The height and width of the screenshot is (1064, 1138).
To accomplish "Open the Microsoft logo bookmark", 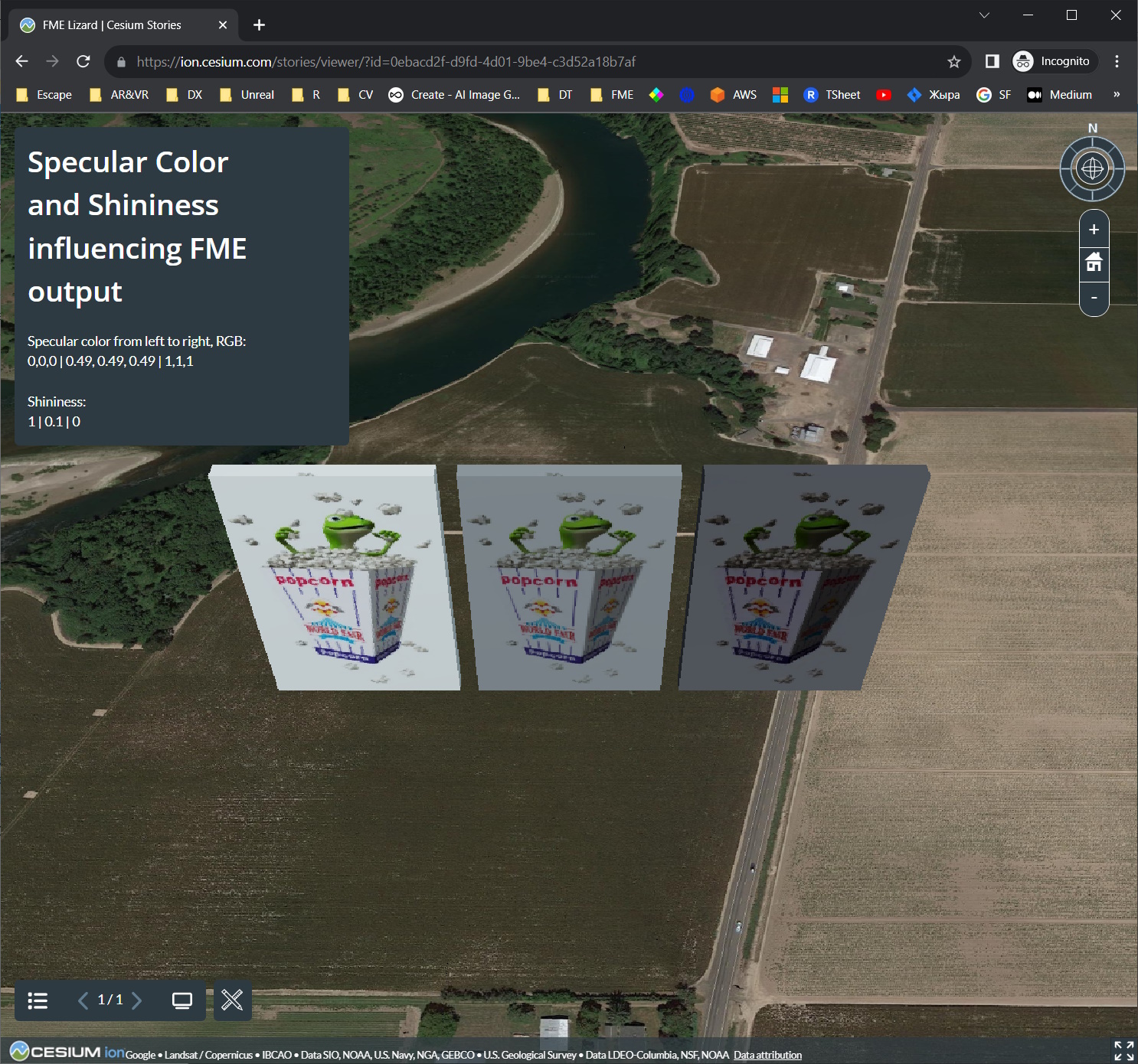I will click(x=780, y=95).
